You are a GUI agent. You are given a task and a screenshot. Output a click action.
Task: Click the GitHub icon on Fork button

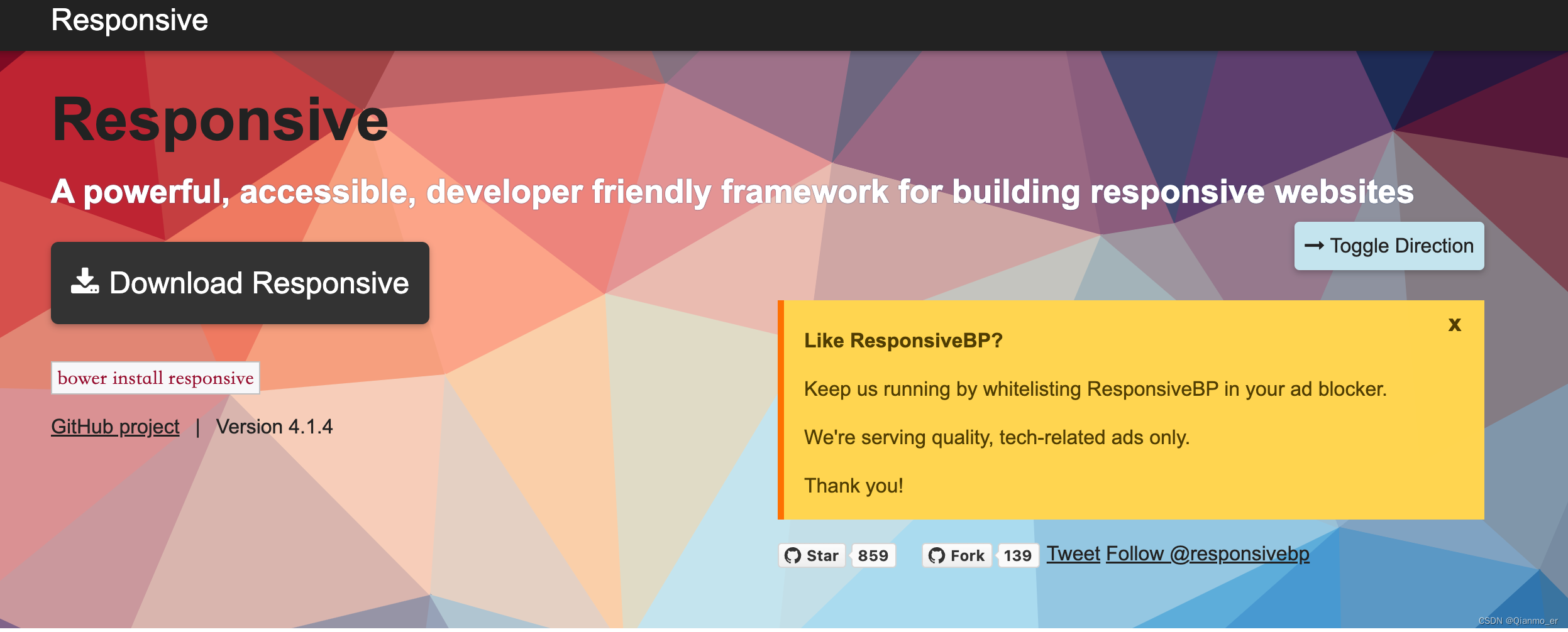coord(937,556)
